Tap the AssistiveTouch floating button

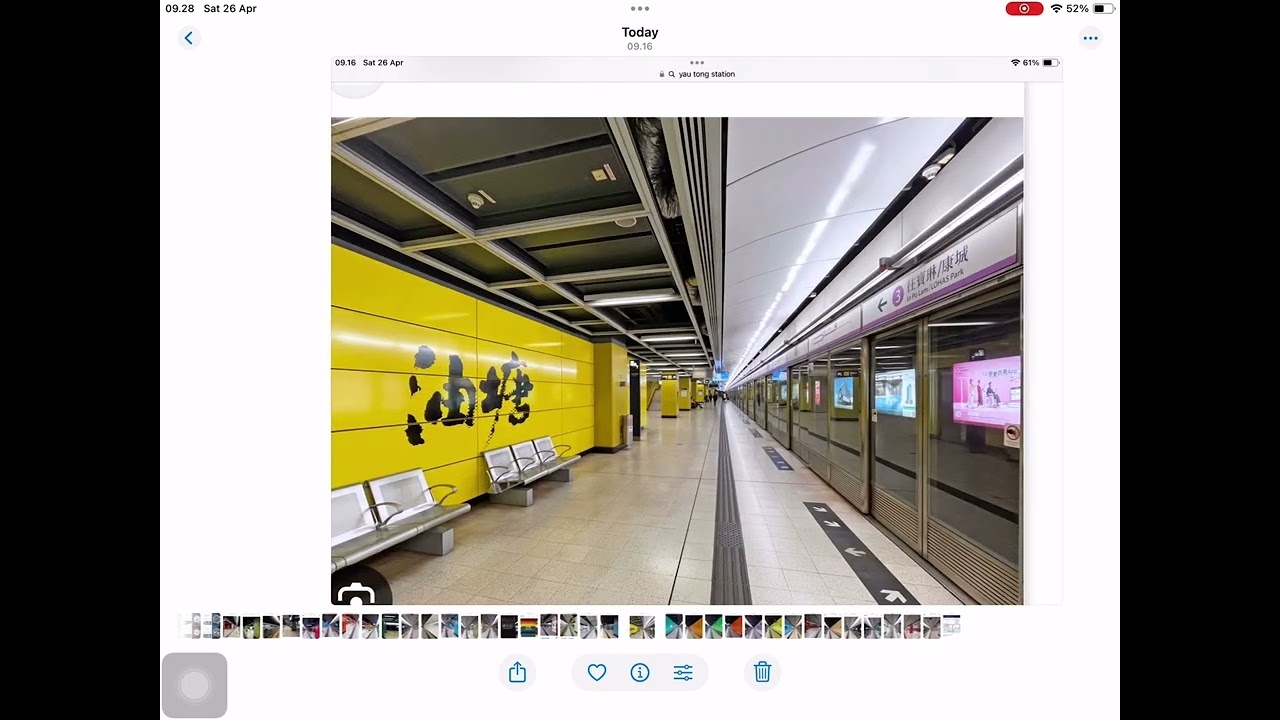[x=194, y=685]
